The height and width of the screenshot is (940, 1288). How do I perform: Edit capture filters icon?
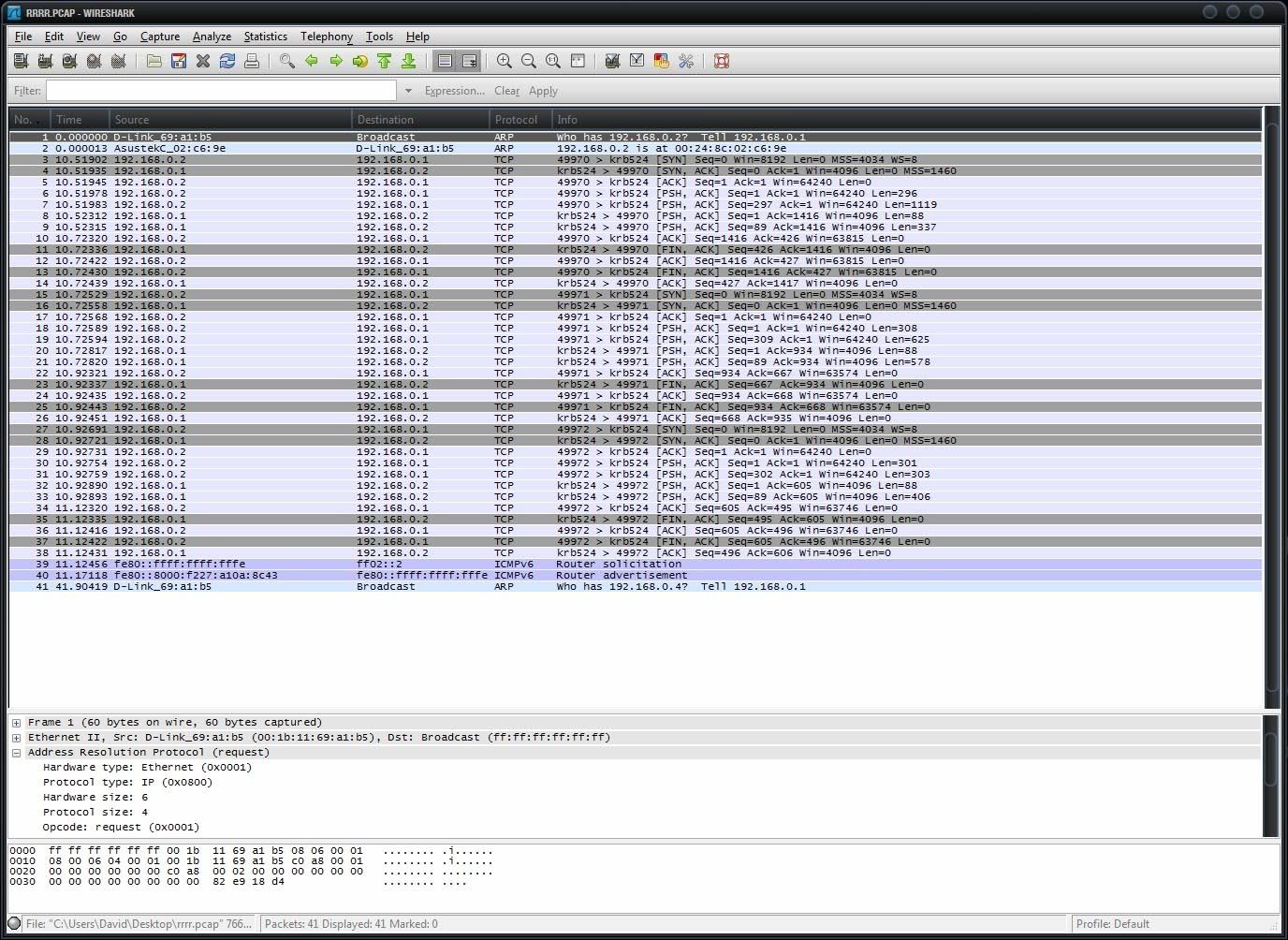[x=613, y=61]
